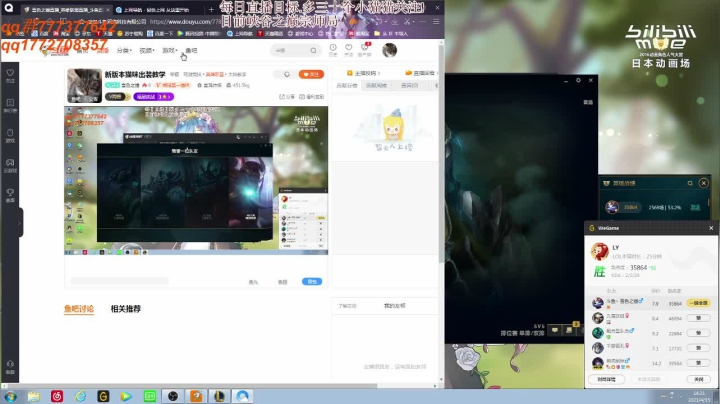Screen dimensions: 720x404
Task: Click the purple badge button under streamer name
Action: [153, 97]
